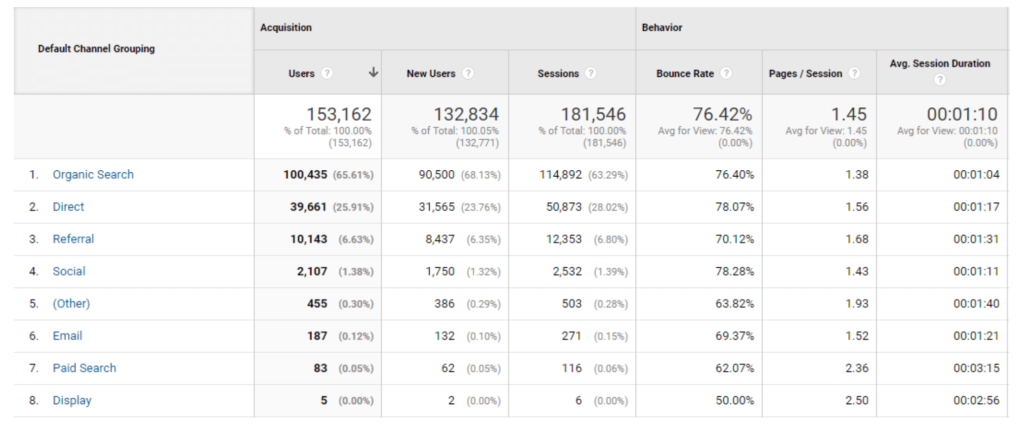Viewport: 1024px width, 442px height.
Task: Select Social users value 2,107
Action: pyautogui.click(x=312, y=272)
